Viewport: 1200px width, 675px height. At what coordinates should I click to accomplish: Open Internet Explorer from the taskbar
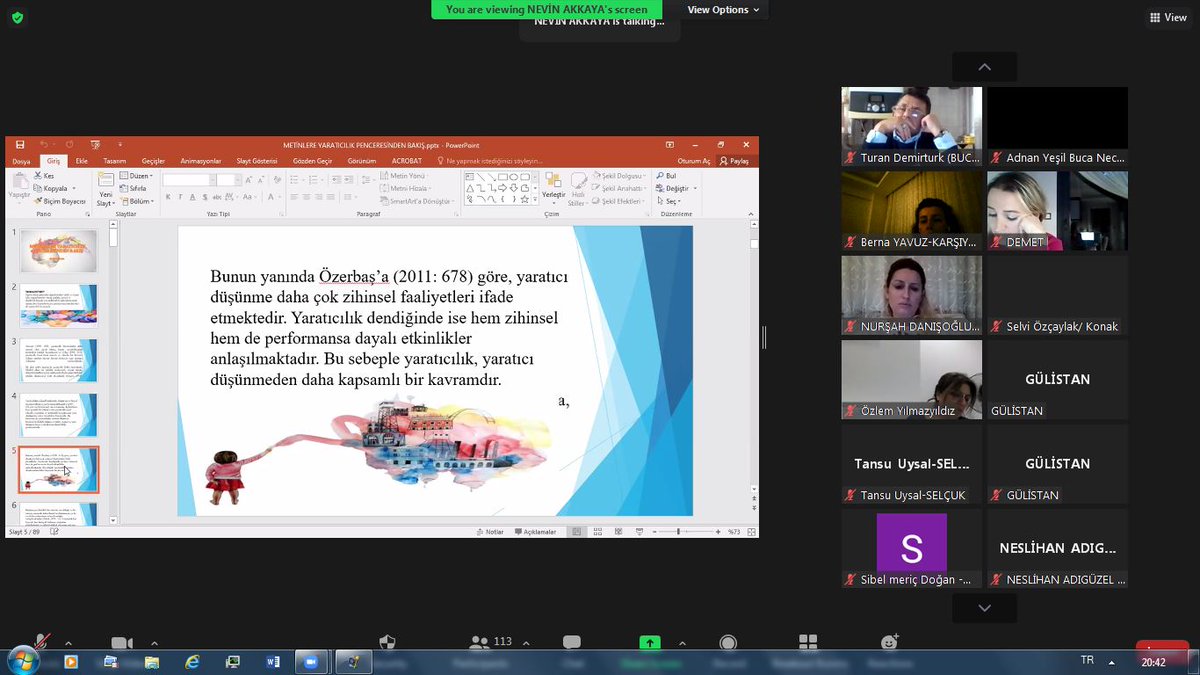pyautogui.click(x=192, y=662)
